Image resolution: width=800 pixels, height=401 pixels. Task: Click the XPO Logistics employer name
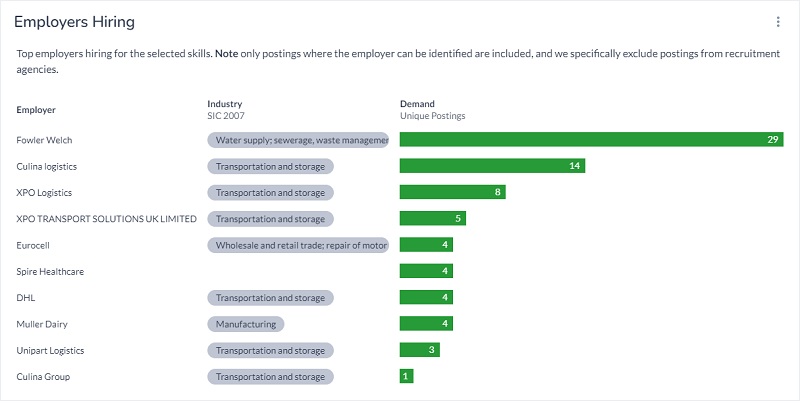44,192
